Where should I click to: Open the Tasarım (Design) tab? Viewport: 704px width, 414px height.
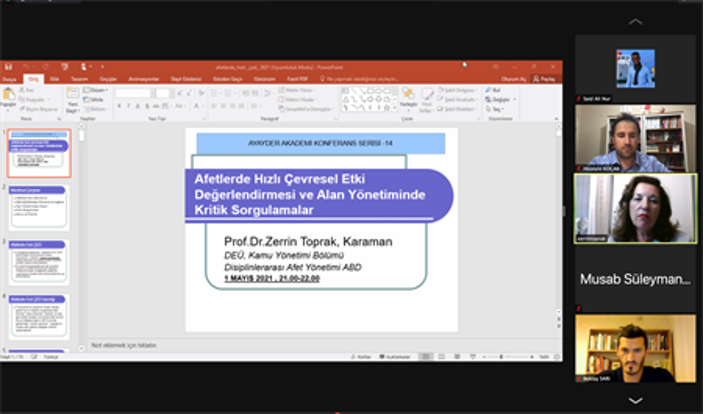pos(79,79)
